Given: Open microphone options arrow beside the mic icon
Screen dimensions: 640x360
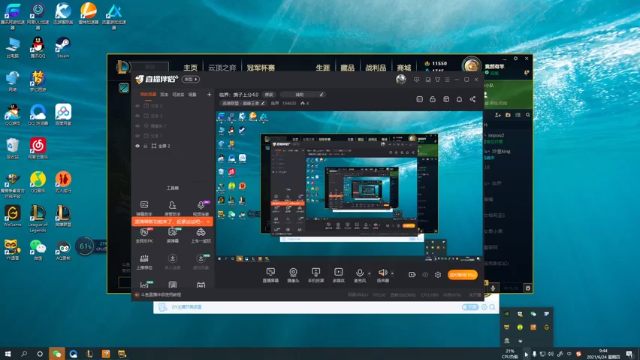Looking at the screenshot, I should tap(369, 273).
